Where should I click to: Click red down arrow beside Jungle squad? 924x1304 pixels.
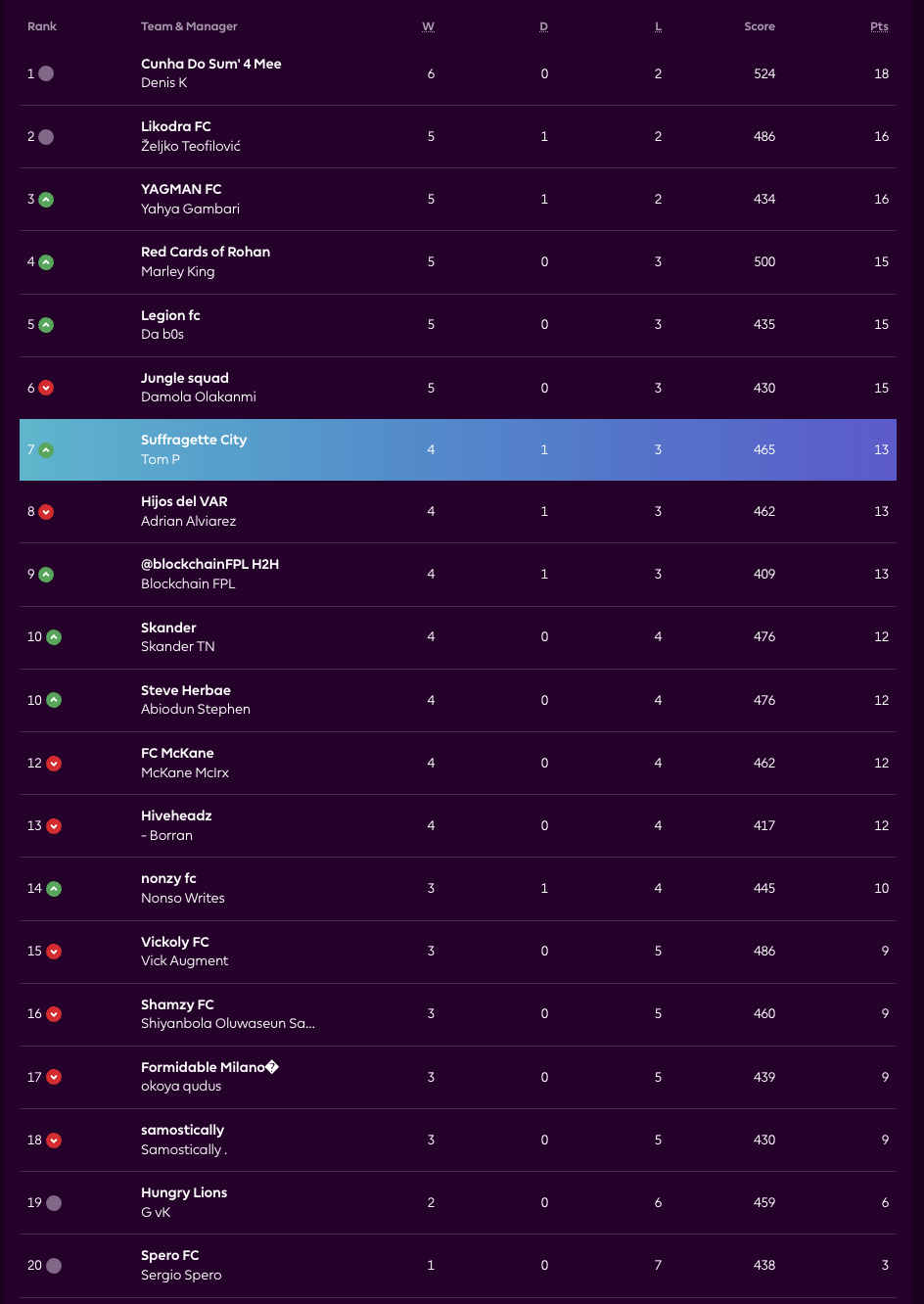coord(46,389)
